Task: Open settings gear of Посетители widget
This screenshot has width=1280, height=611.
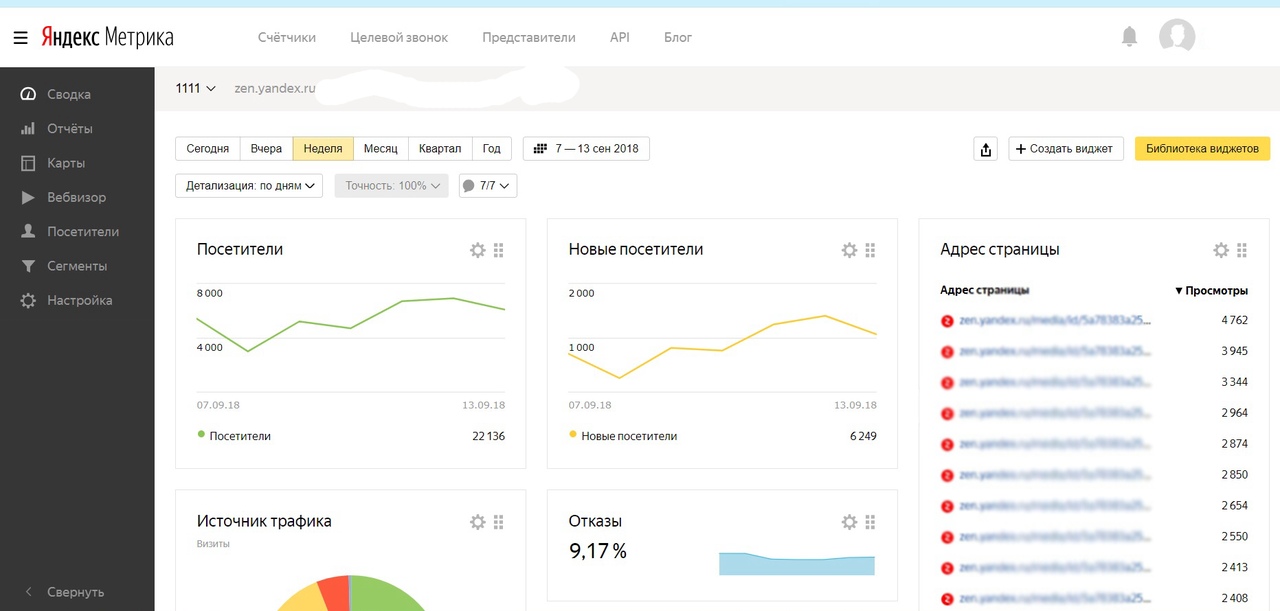Action: [x=478, y=250]
